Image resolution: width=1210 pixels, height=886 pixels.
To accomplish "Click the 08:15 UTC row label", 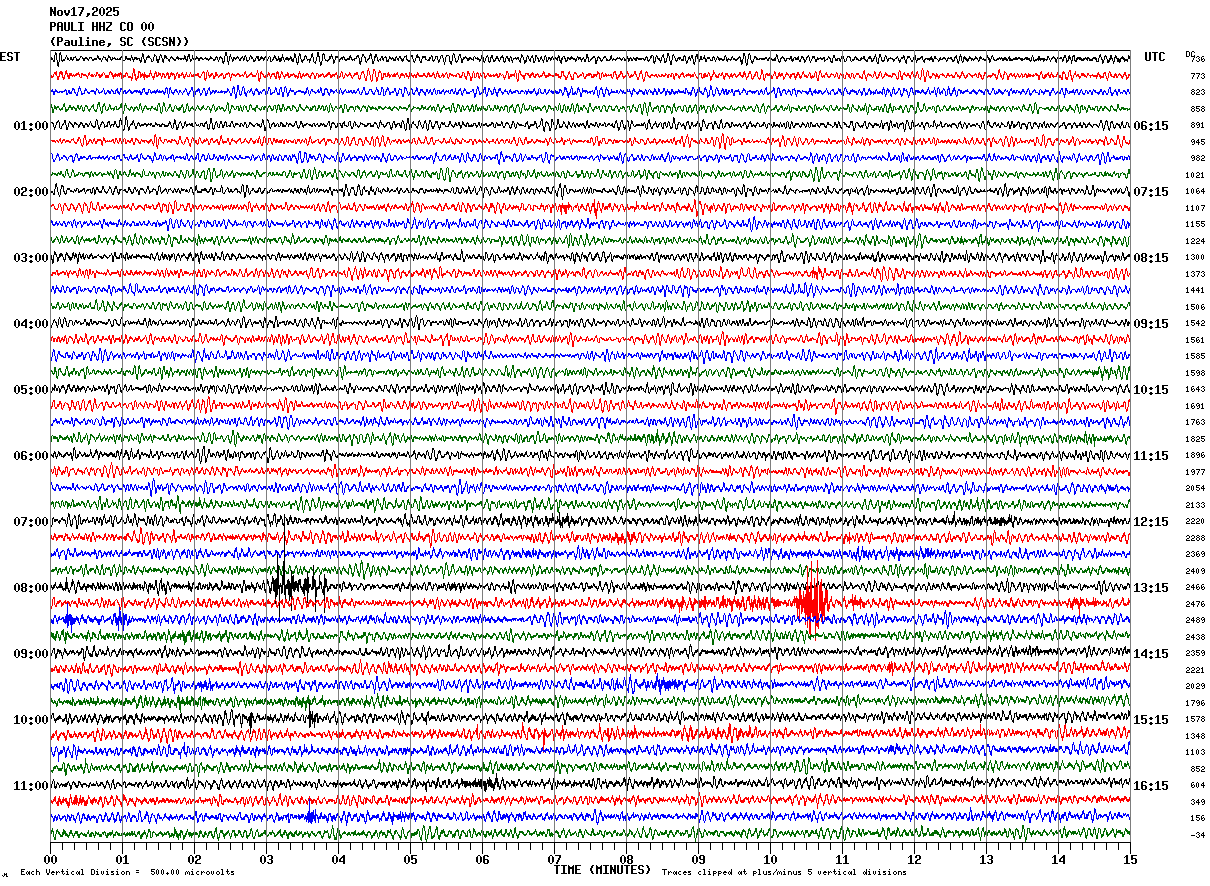I will coord(1151,258).
